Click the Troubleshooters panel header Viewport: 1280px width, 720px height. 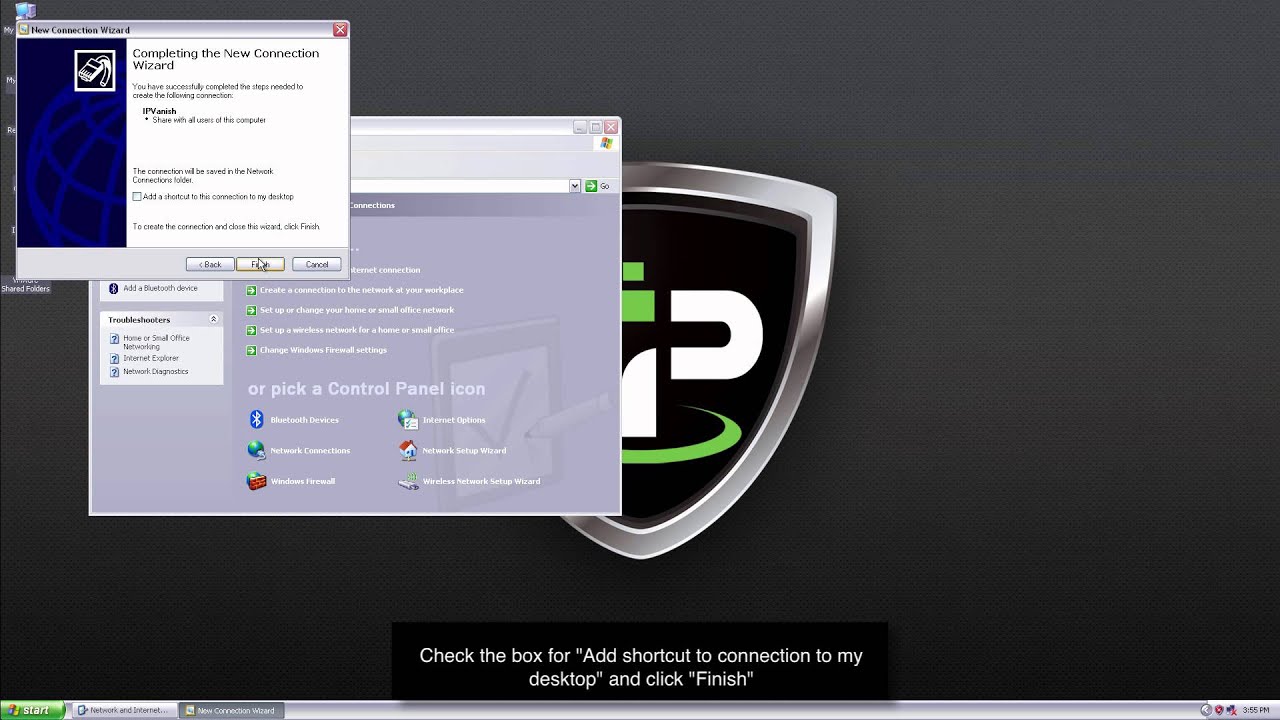tap(161, 320)
